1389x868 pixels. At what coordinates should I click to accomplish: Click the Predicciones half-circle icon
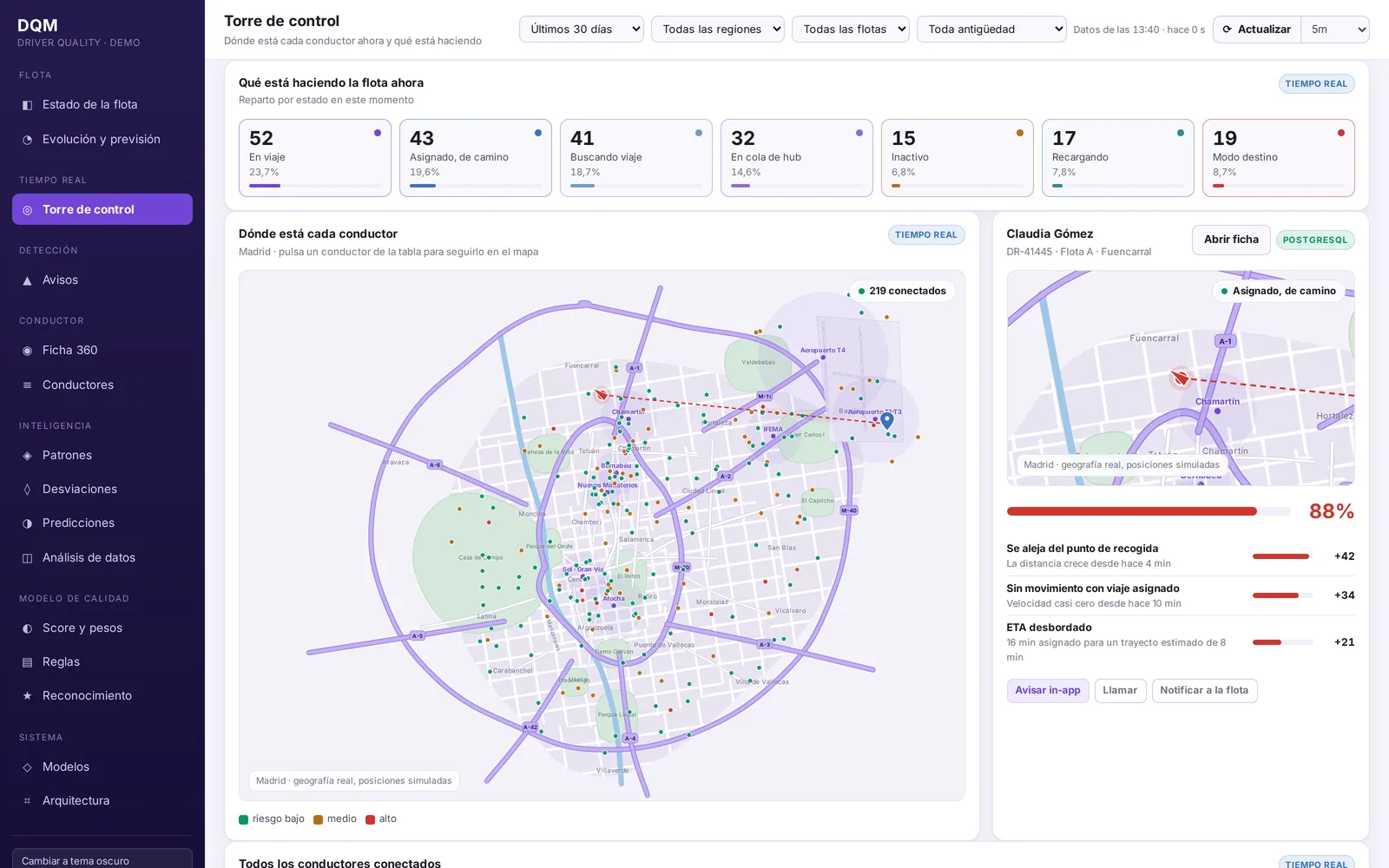(x=27, y=523)
